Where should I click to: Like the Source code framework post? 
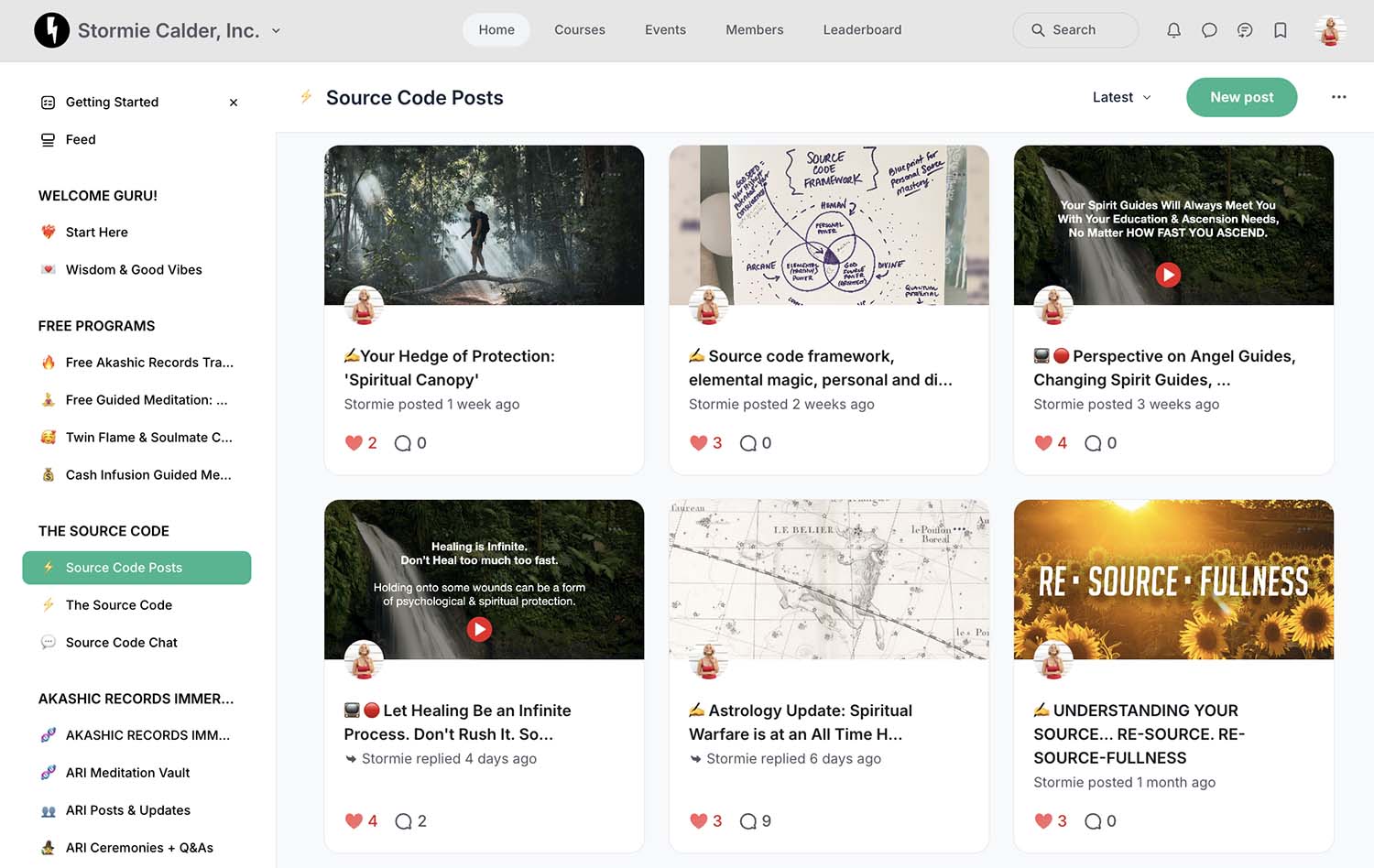698,443
